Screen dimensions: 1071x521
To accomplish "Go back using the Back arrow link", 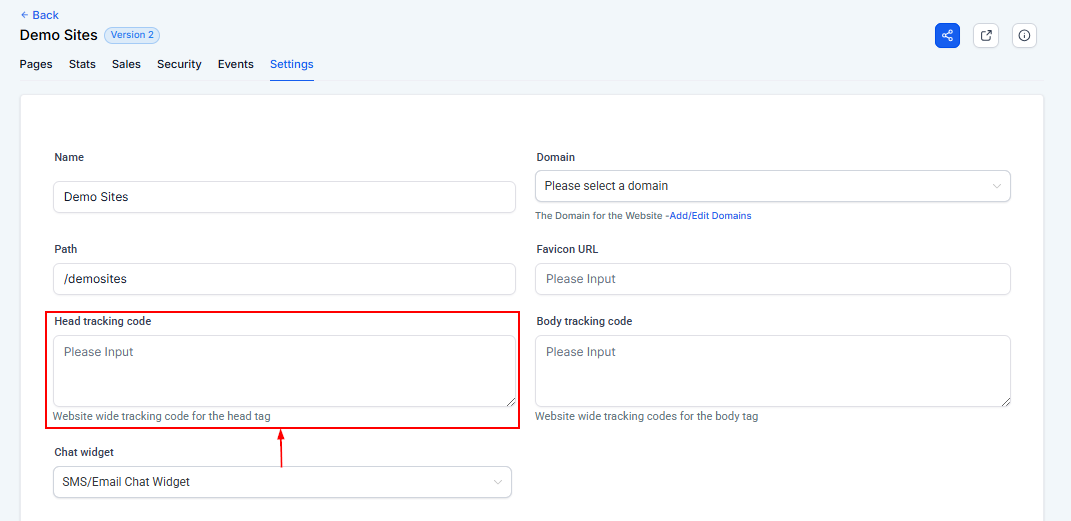I will coord(39,15).
